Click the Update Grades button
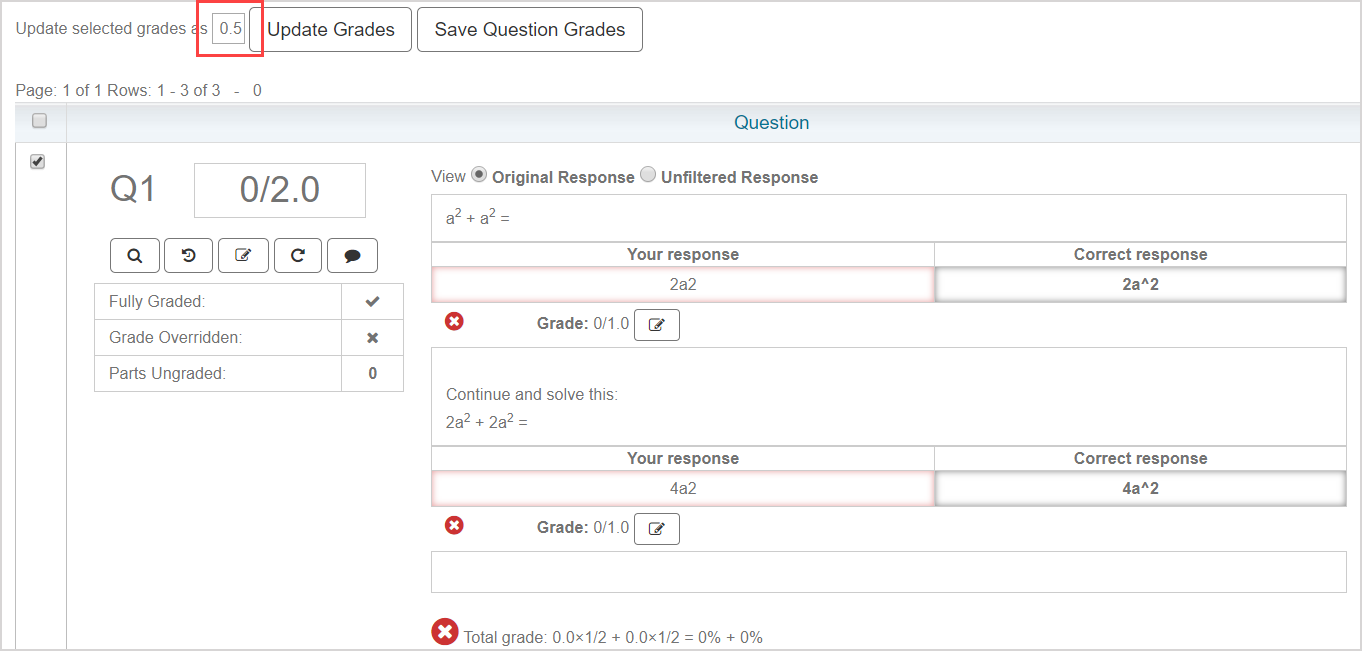The width and height of the screenshot is (1362, 651). tap(330, 30)
